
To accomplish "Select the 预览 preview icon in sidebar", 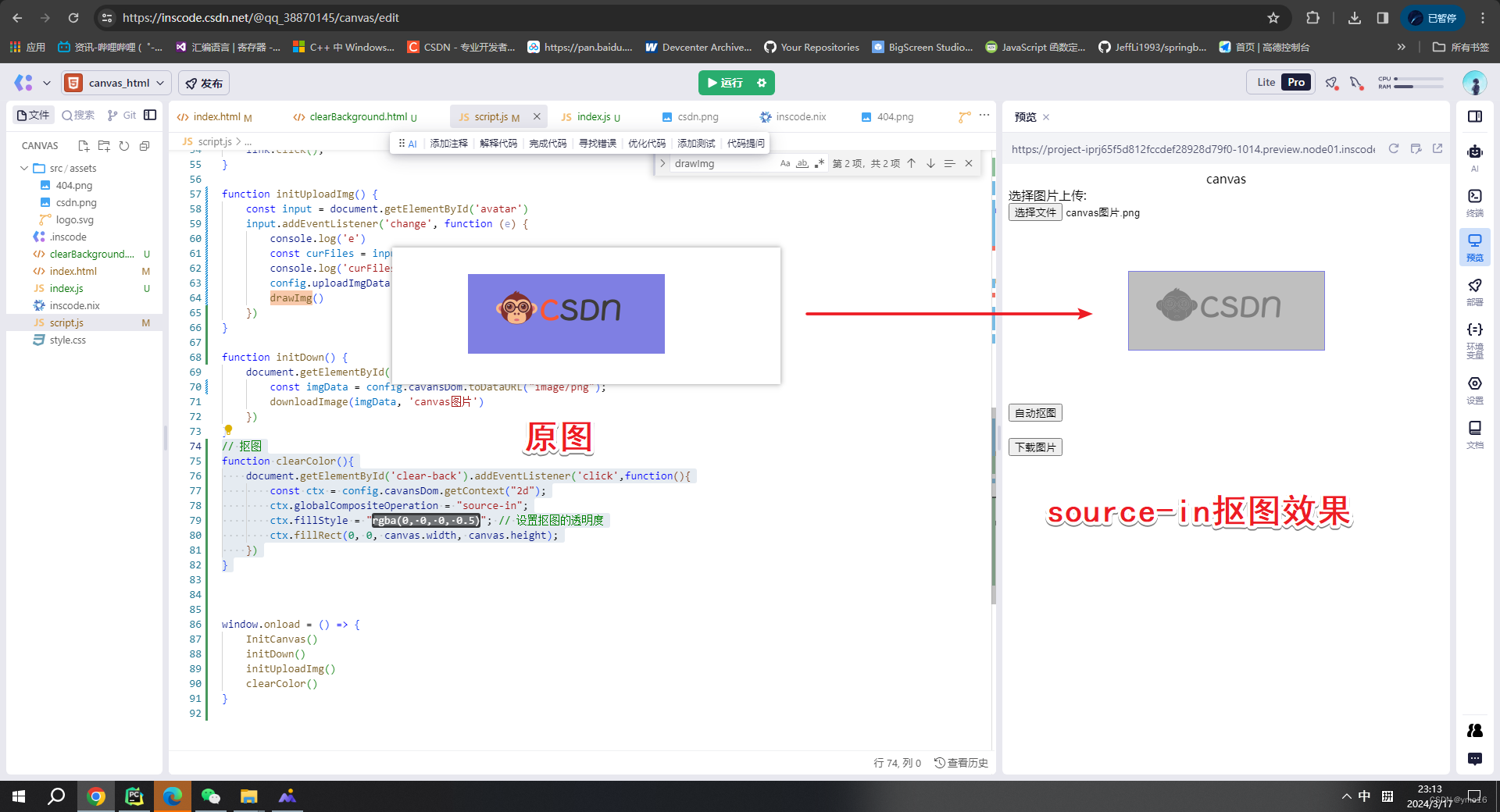I will pyautogui.click(x=1474, y=247).
